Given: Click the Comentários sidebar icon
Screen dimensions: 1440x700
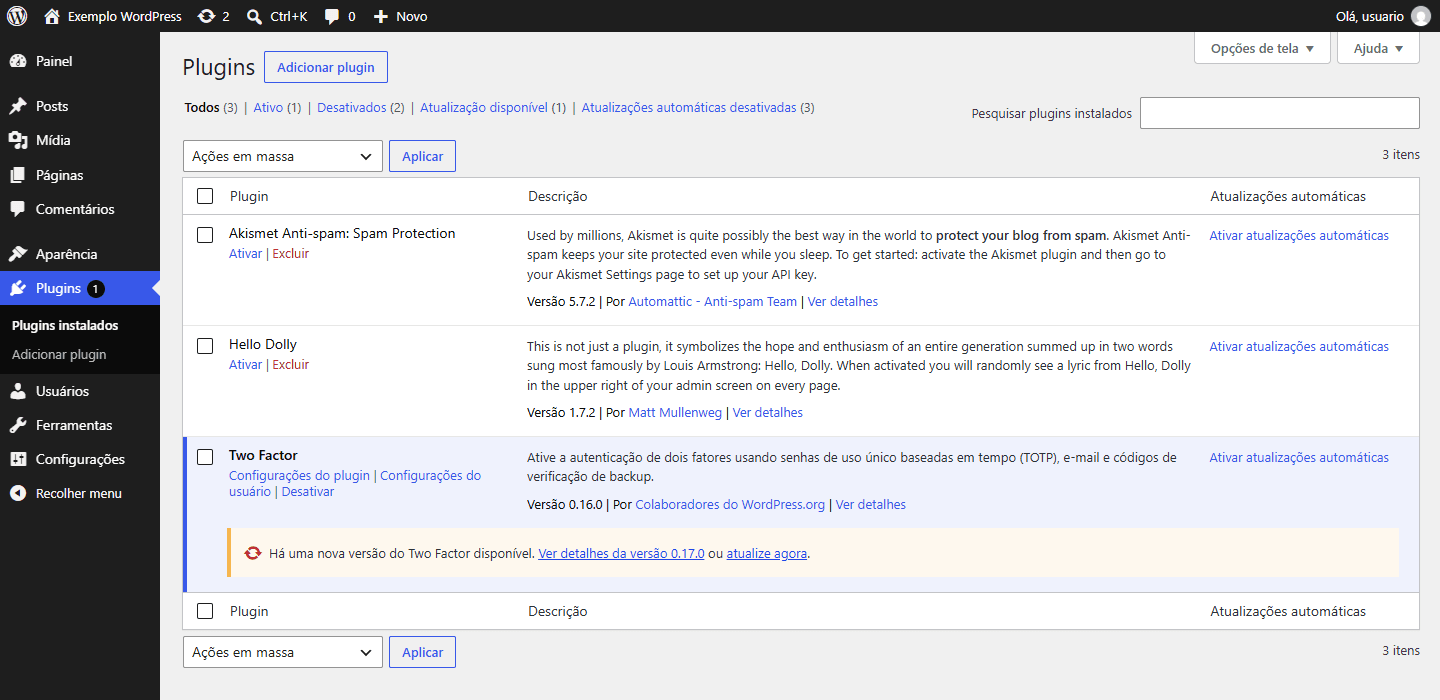Looking at the screenshot, I should (x=18, y=209).
